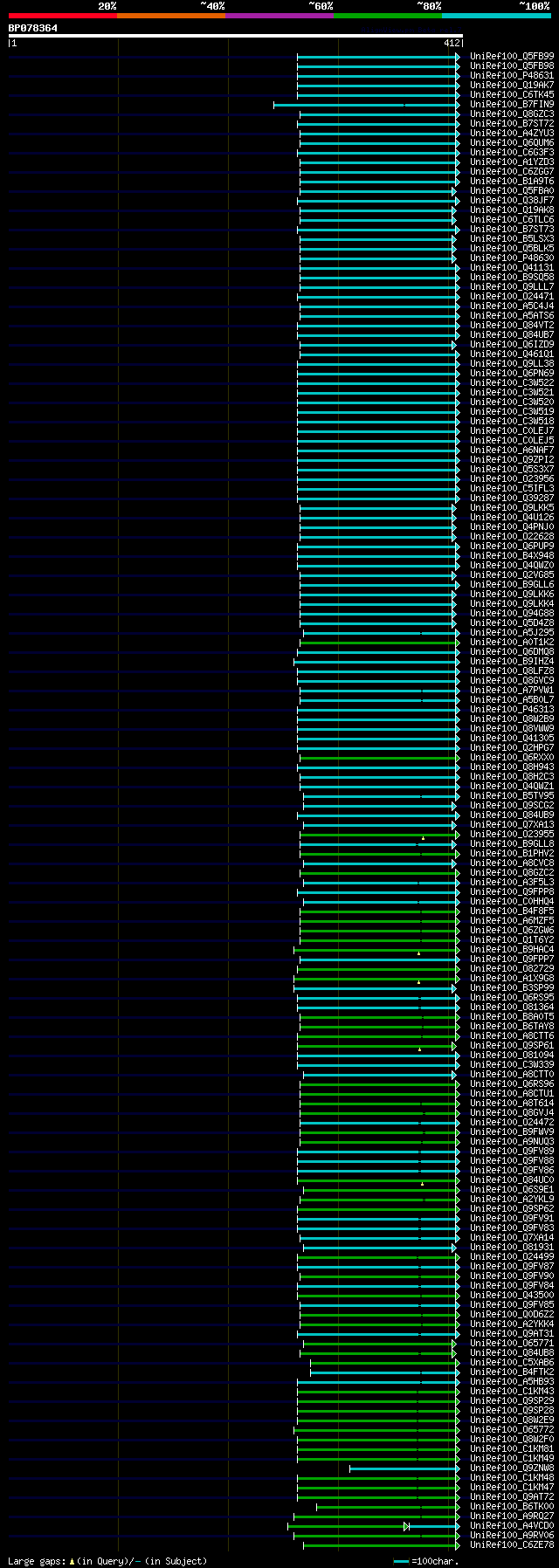Open hit link UniRef100_Q39287
559x1568 pixels.
pyautogui.click(x=512, y=498)
